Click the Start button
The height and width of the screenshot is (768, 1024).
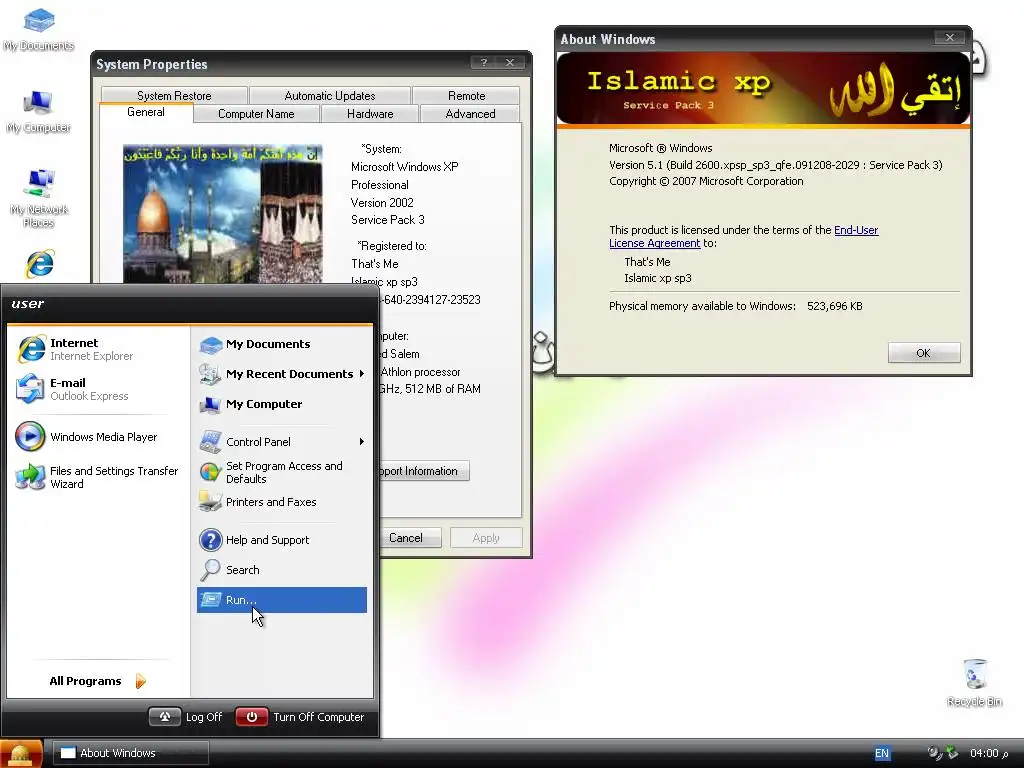tap(22, 754)
